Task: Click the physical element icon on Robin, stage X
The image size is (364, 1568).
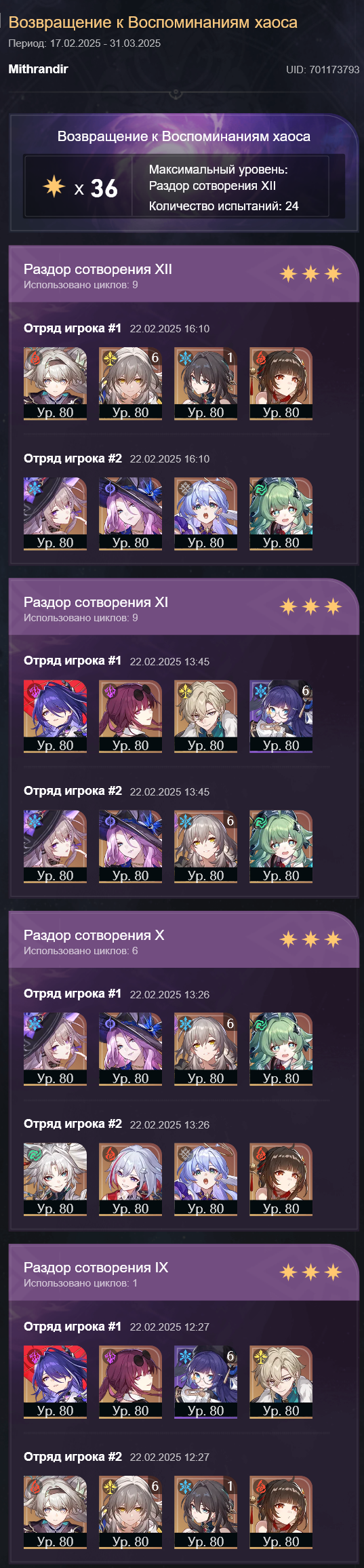Action: (x=184, y=1154)
